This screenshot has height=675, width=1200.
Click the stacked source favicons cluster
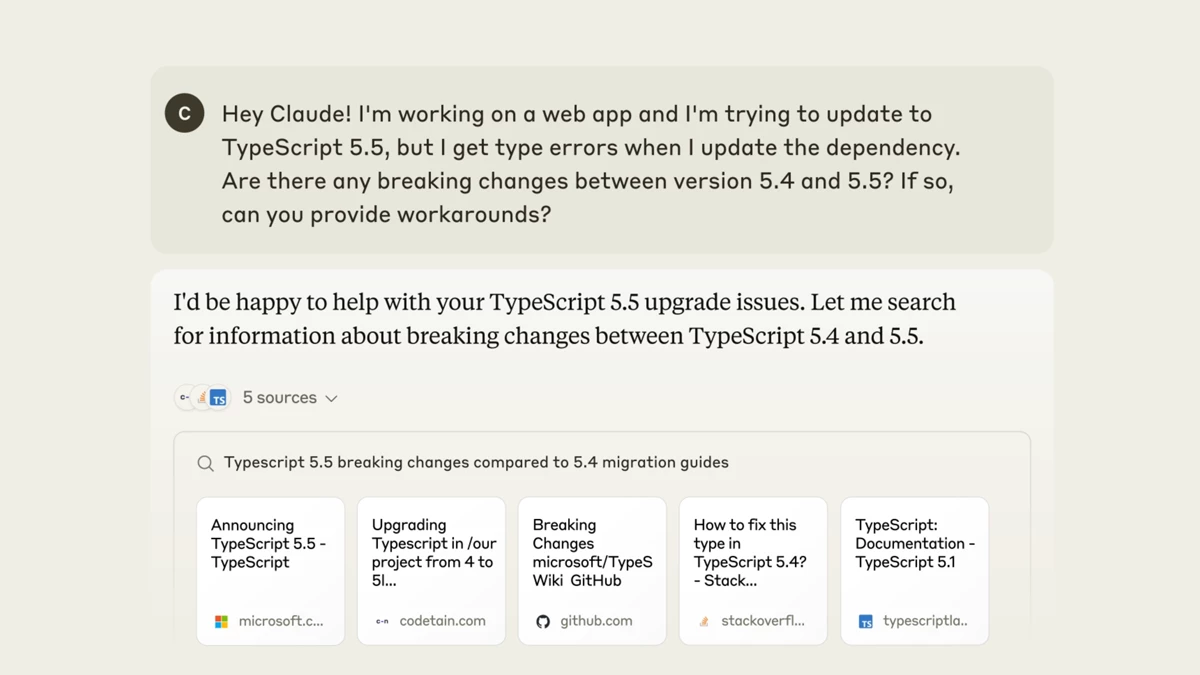pyautogui.click(x=202, y=397)
